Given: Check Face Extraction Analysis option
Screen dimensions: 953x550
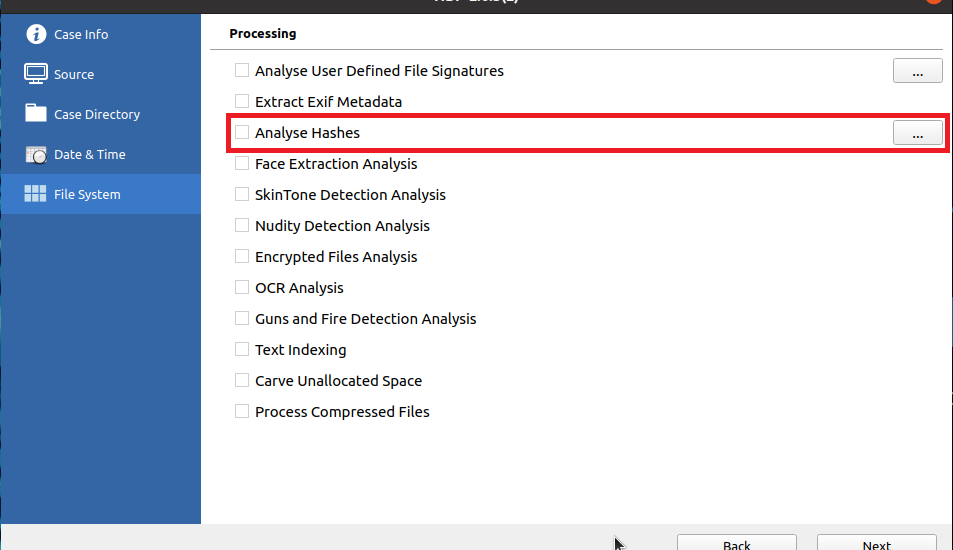Looking at the screenshot, I should (x=242, y=163).
